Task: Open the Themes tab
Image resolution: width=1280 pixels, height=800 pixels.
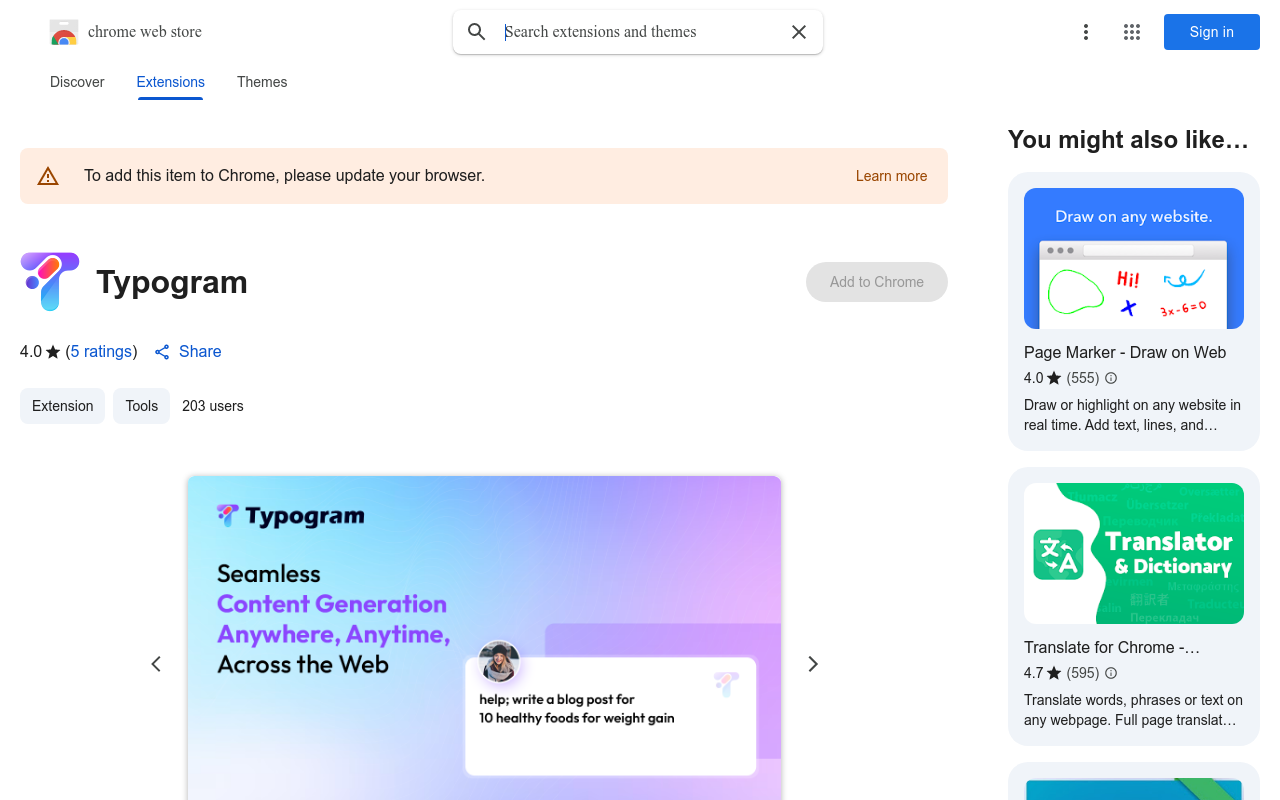Action: 262,82
